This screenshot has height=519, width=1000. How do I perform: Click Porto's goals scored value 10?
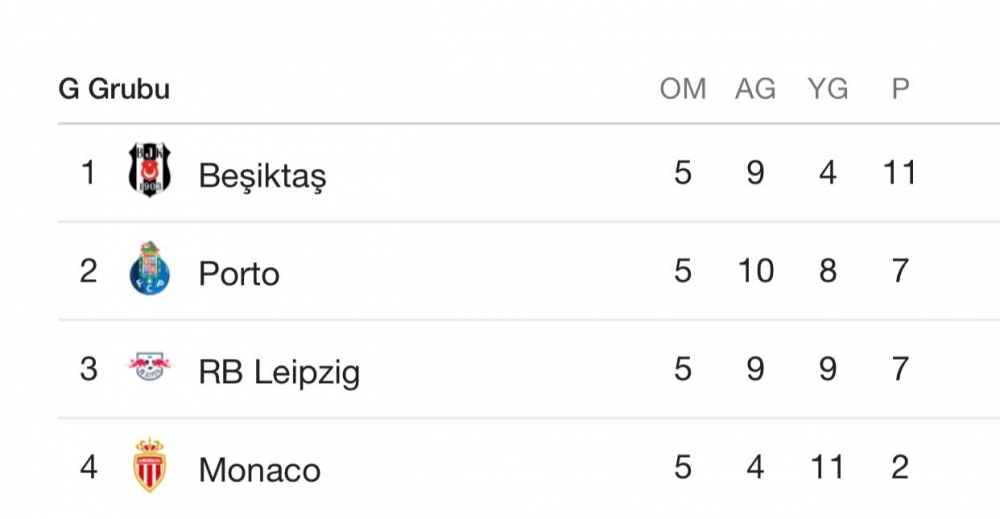[755, 271]
